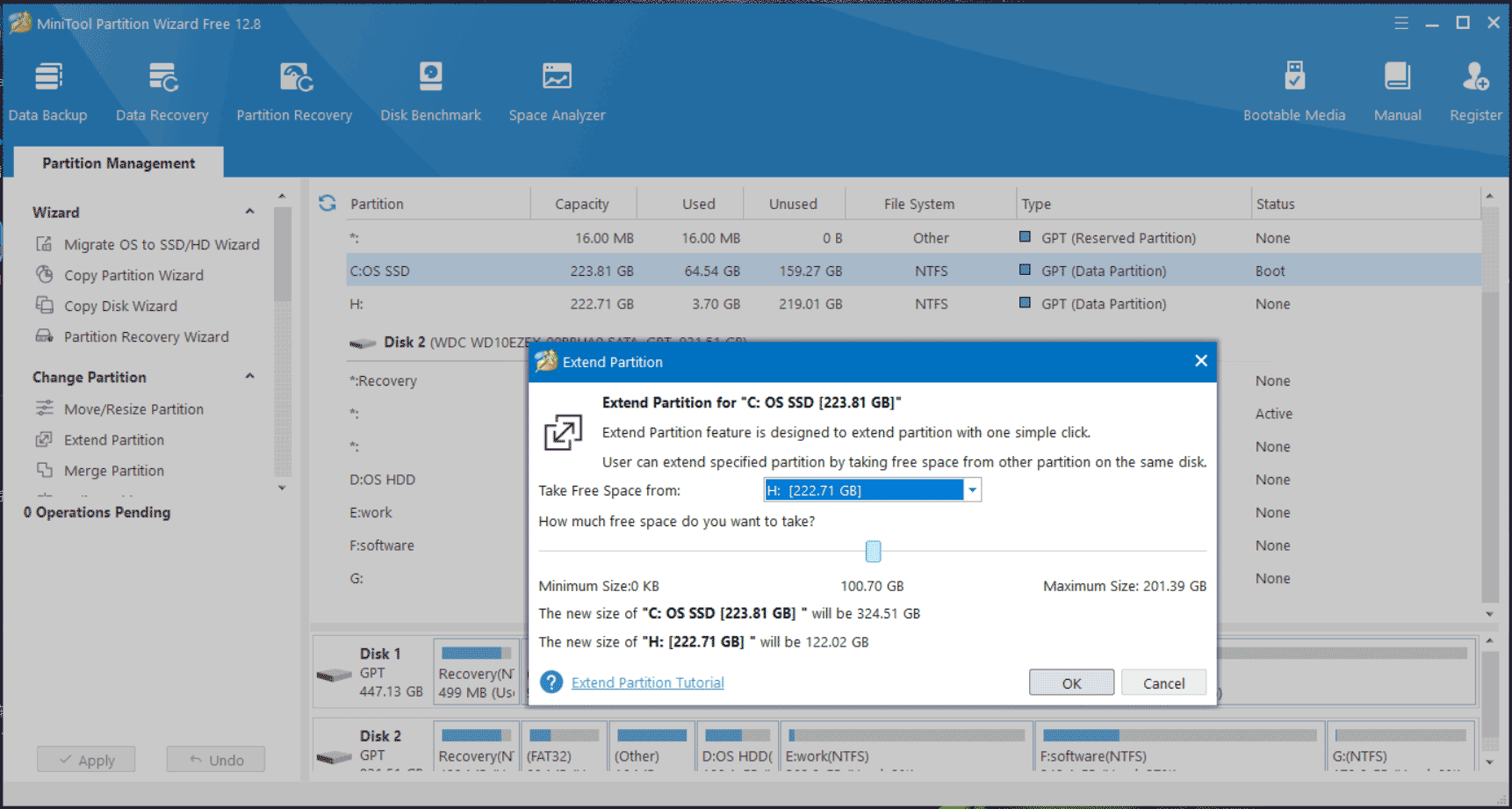This screenshot has height=809, width=1512.
Task: Select the *:Recovery partition row
Action: pyautogui.click(x=383, y=380)
